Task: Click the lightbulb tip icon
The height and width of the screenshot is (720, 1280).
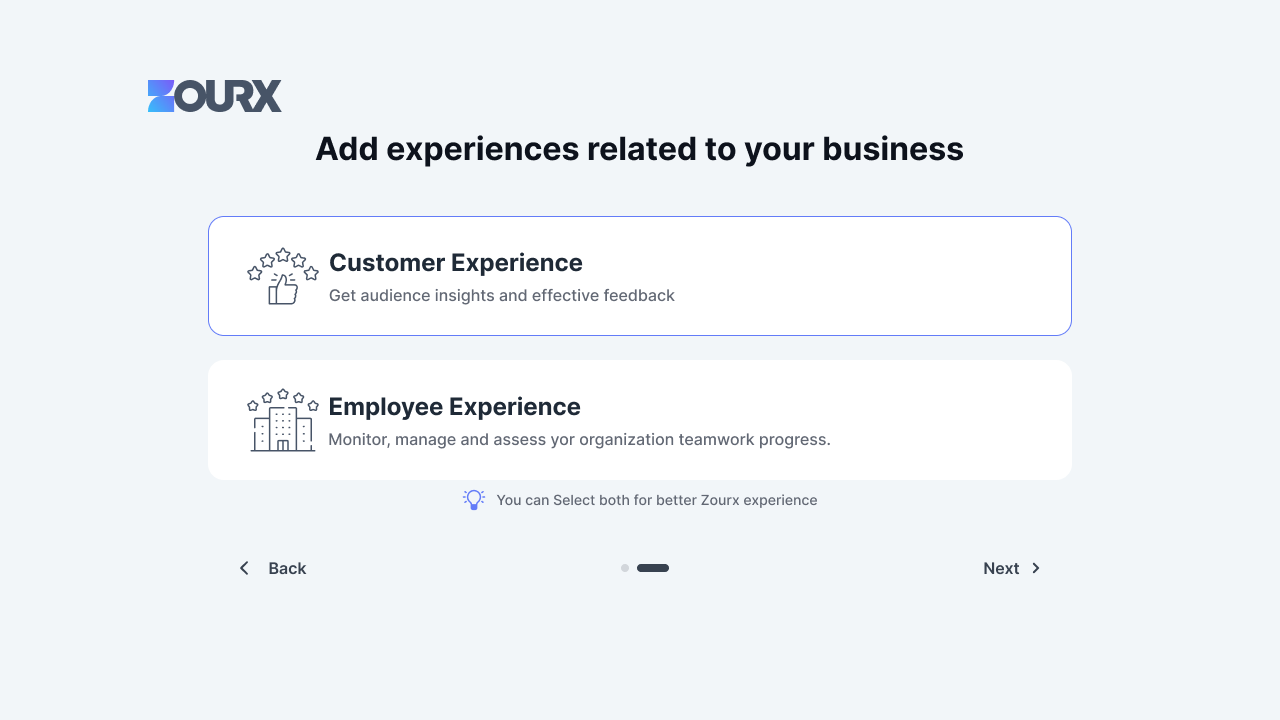Action: tap(474, 500)
